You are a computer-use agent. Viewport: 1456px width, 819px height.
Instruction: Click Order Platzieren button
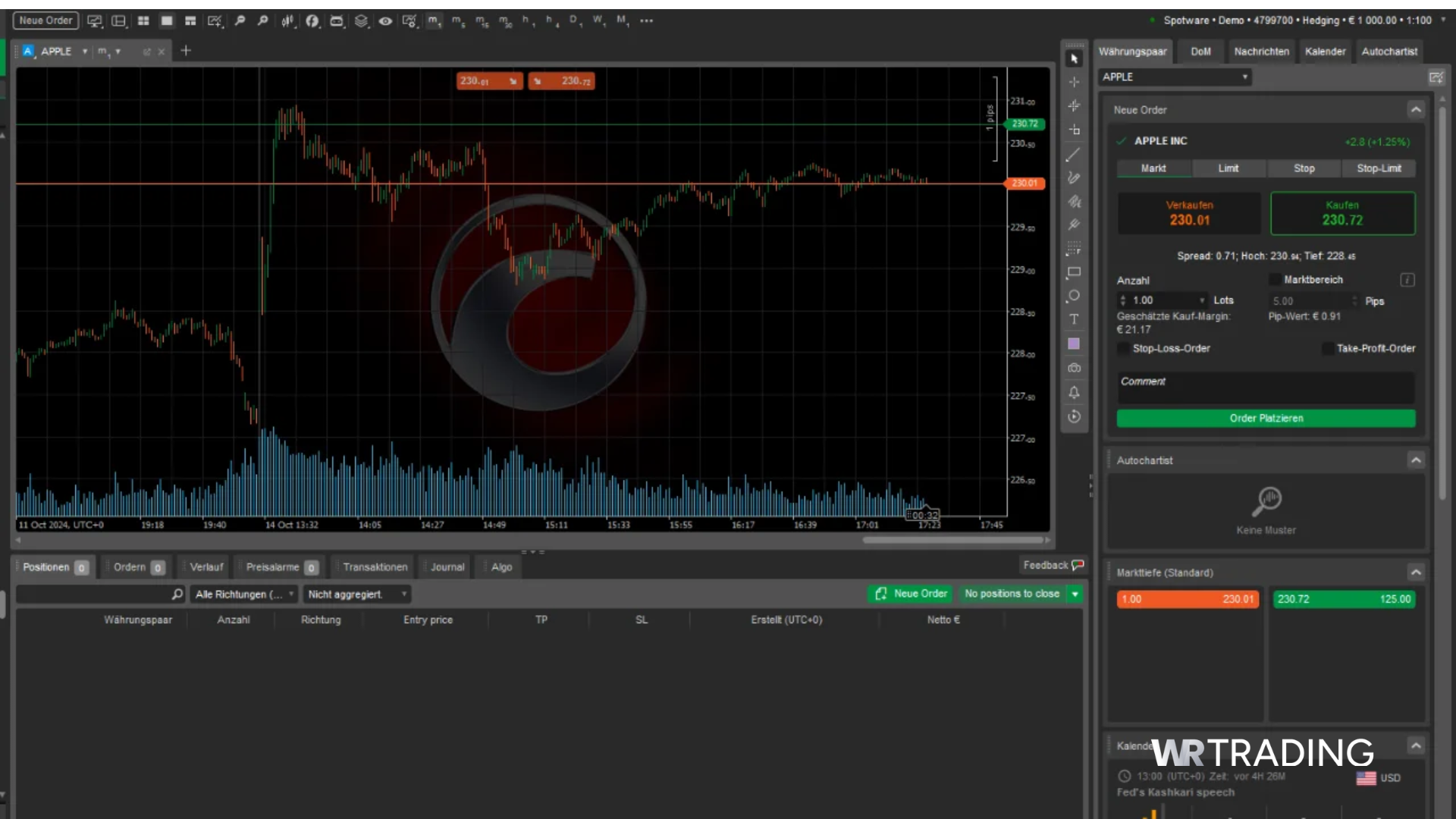point(1266,418)
